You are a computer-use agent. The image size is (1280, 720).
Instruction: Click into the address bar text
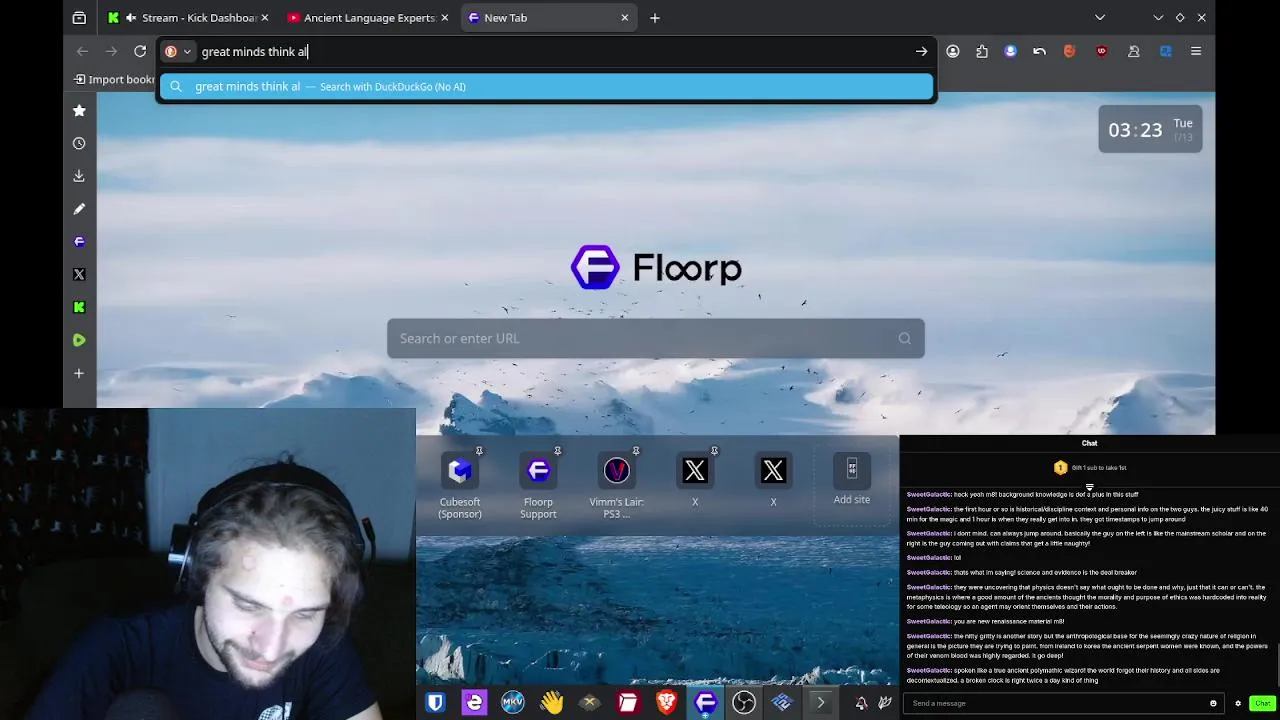tap(255, 51)
